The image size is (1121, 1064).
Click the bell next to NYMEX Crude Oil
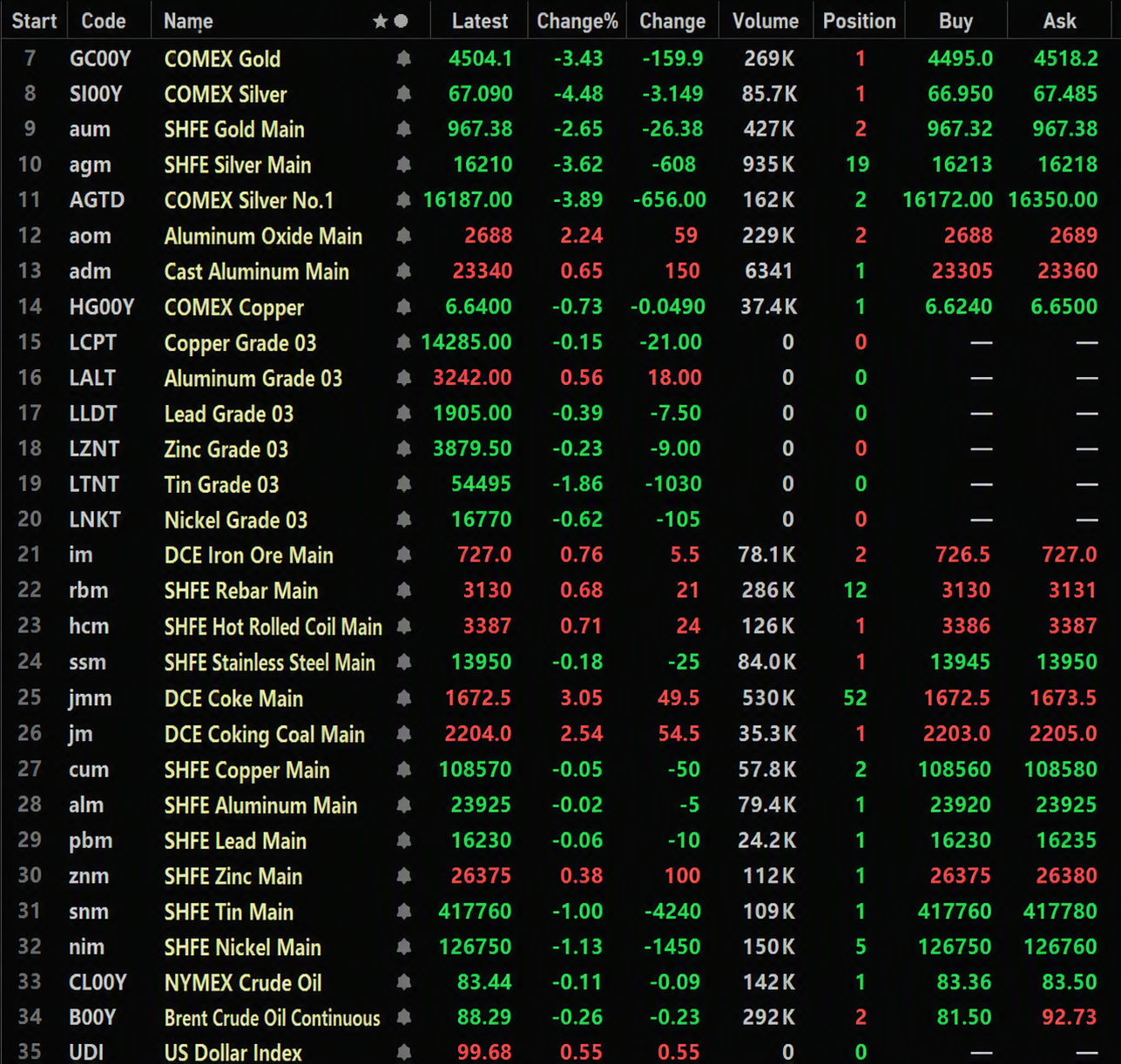(x=403, y=982)
